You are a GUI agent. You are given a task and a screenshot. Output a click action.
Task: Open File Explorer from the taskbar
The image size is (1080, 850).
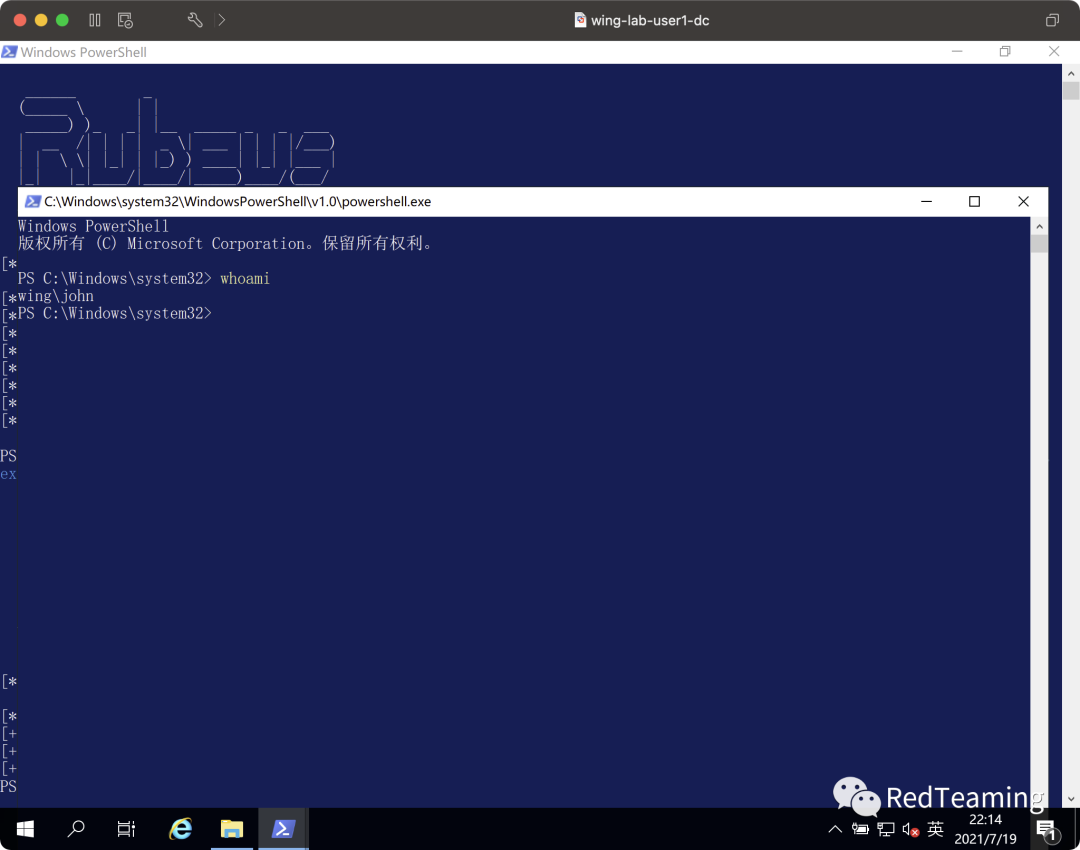coord(232,829)
